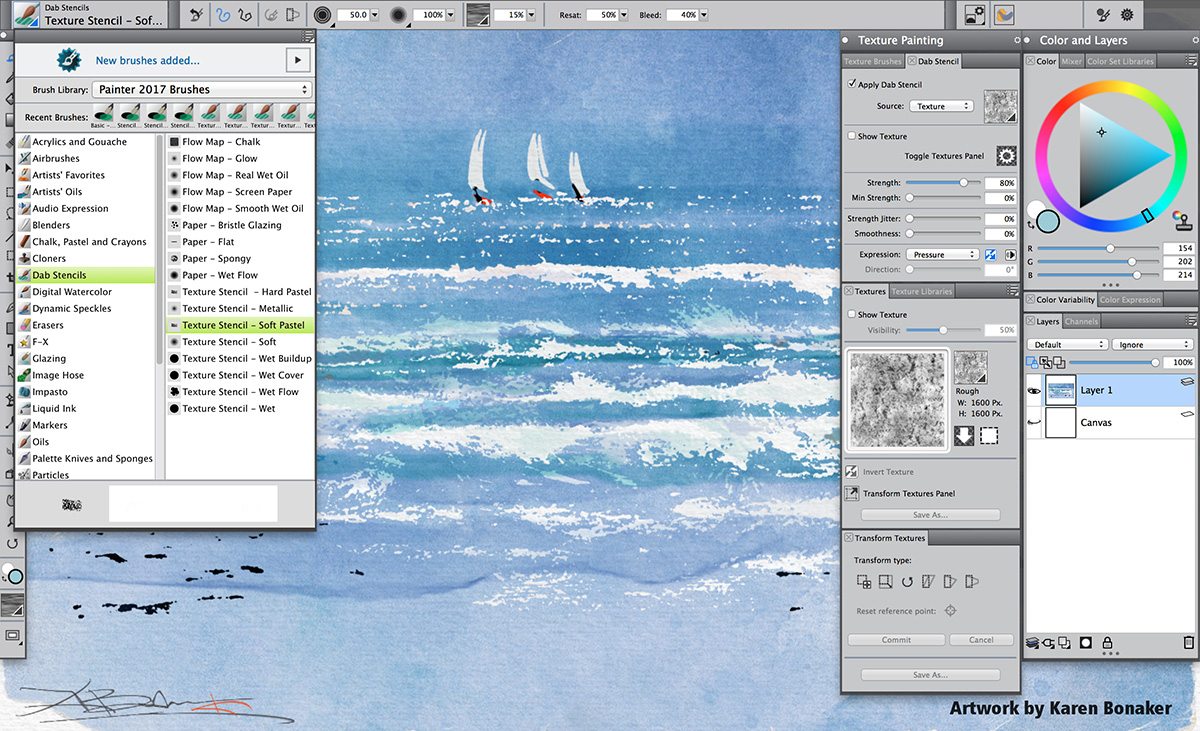Image resolution: width=1200 pixels, height=731 pixels.
Task: Open the Transform Textures Panel icon
Action: click(851, 493)
